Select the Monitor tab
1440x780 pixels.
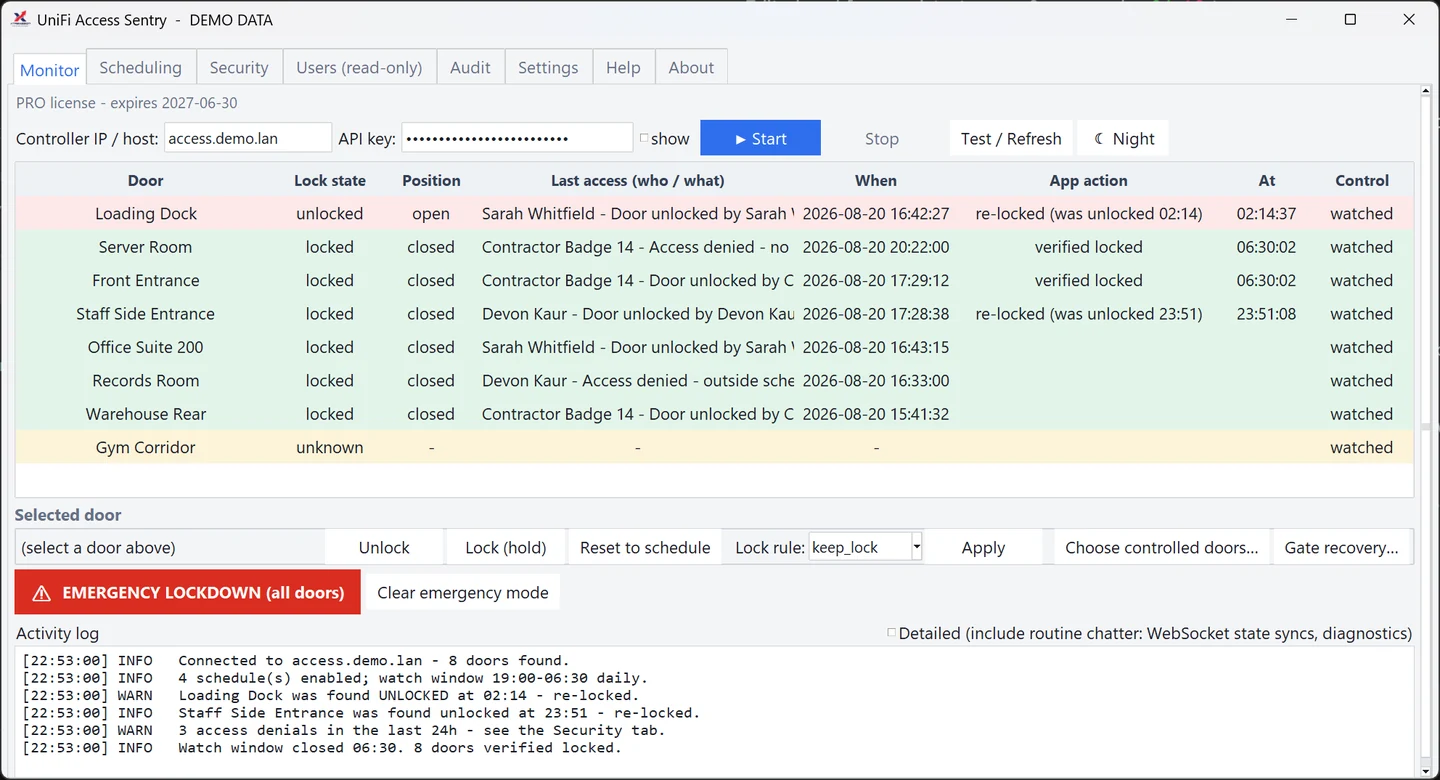pyautogui.click(x=50, y=69)
